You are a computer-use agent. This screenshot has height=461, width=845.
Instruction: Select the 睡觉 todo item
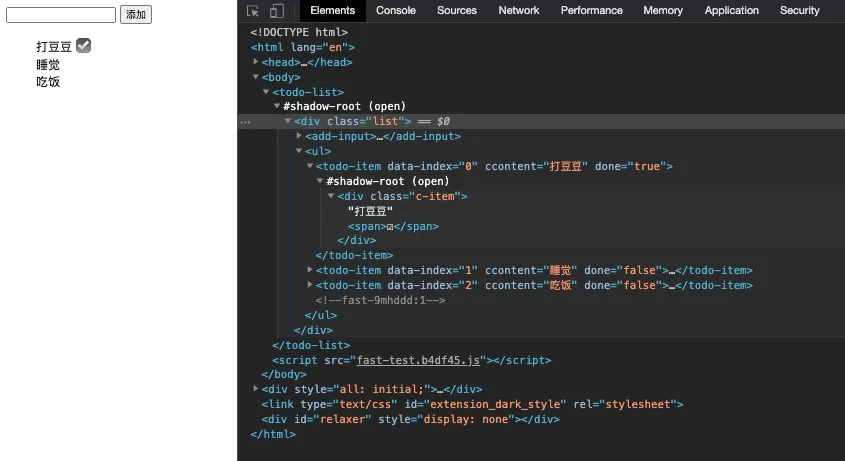(48, 65)
